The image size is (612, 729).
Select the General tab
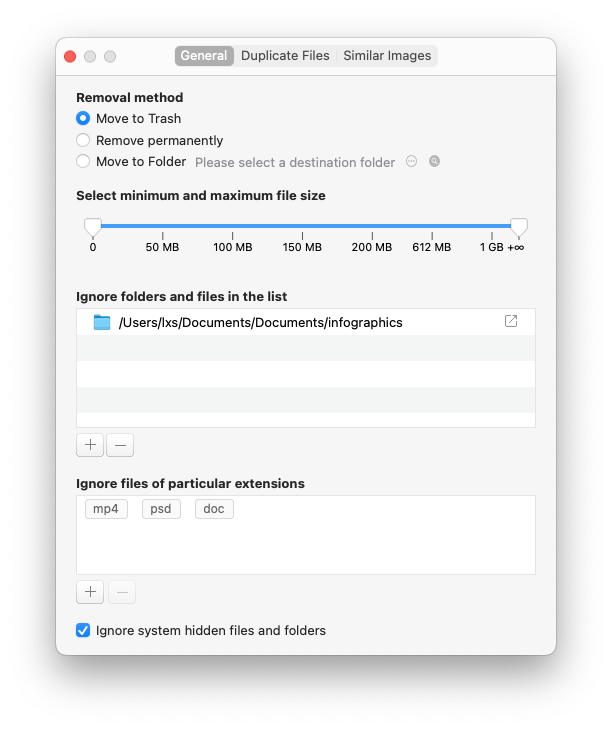coord(204,56)
